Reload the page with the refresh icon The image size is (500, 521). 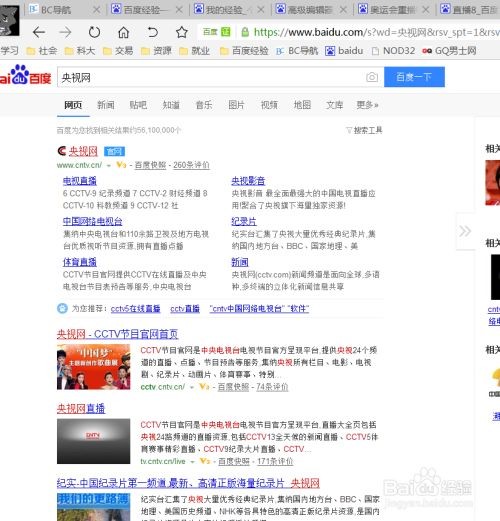tap(94, 32)
